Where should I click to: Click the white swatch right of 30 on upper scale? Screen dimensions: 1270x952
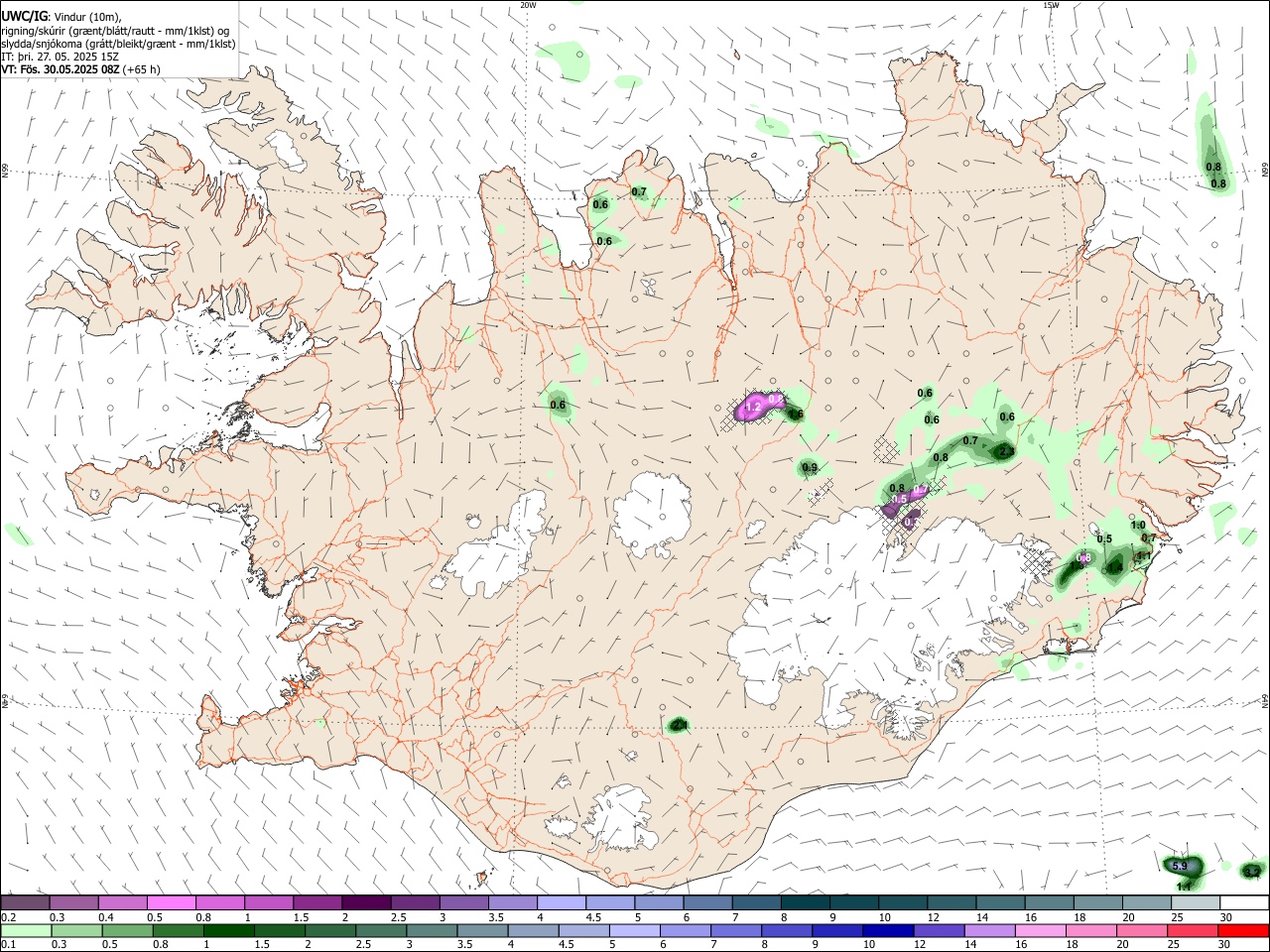[1243, 903]
